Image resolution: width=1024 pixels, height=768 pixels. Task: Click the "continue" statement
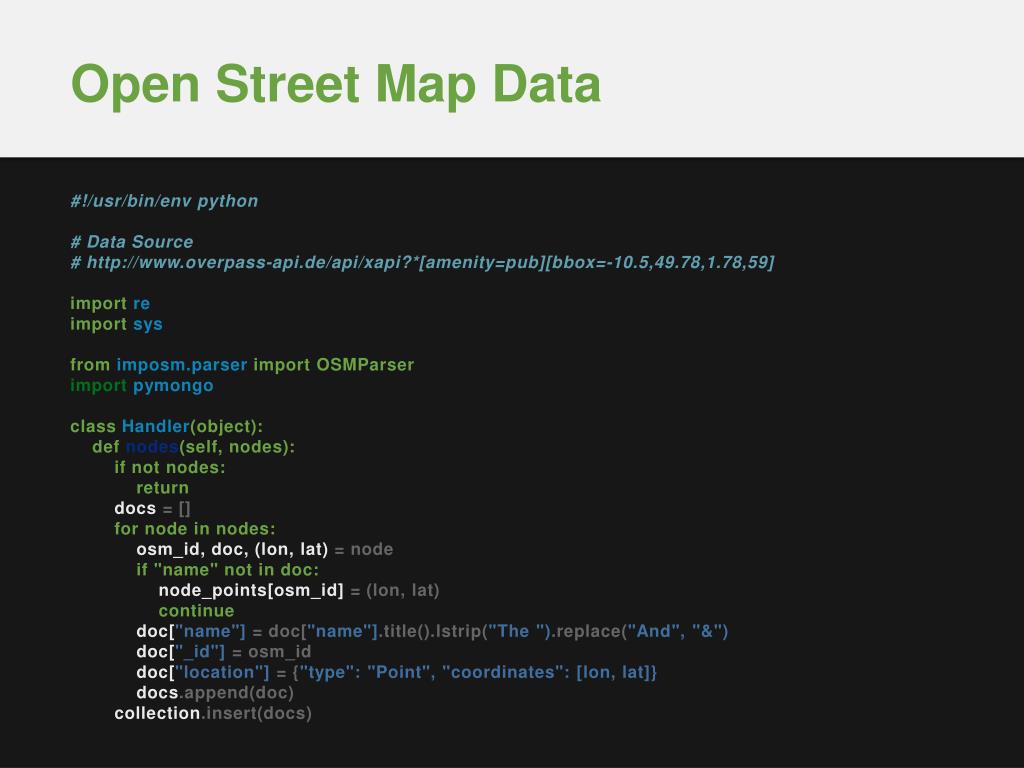pyautogui.click(x=196, y=611)
